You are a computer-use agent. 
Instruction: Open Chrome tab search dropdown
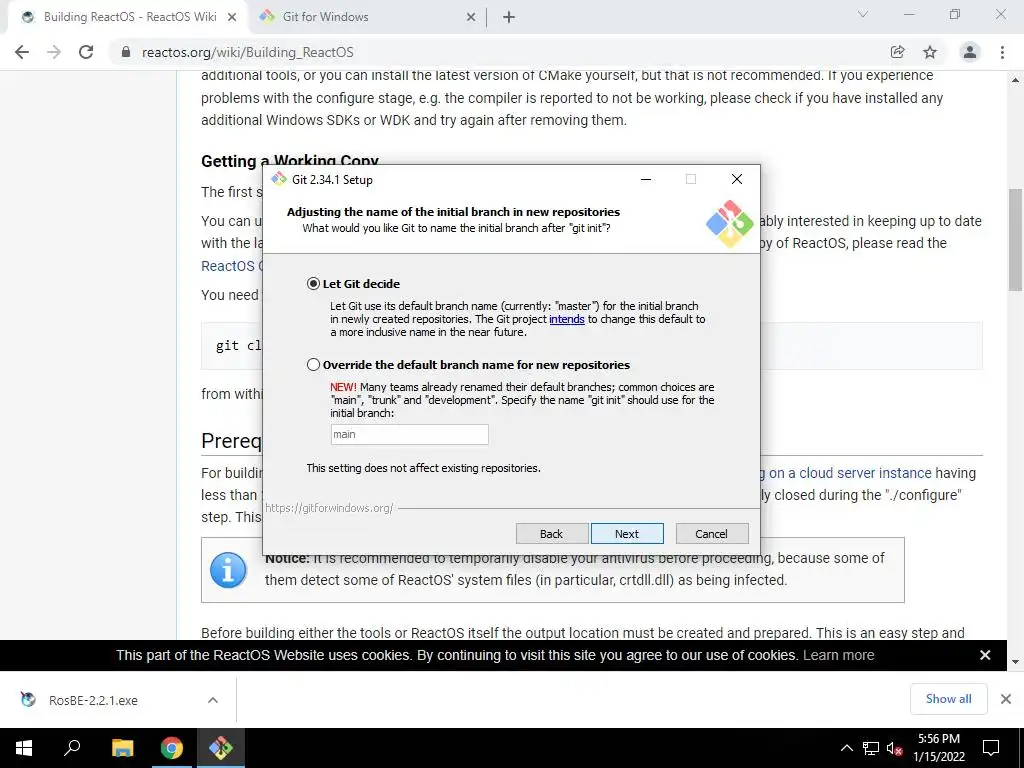coord(863,14)
